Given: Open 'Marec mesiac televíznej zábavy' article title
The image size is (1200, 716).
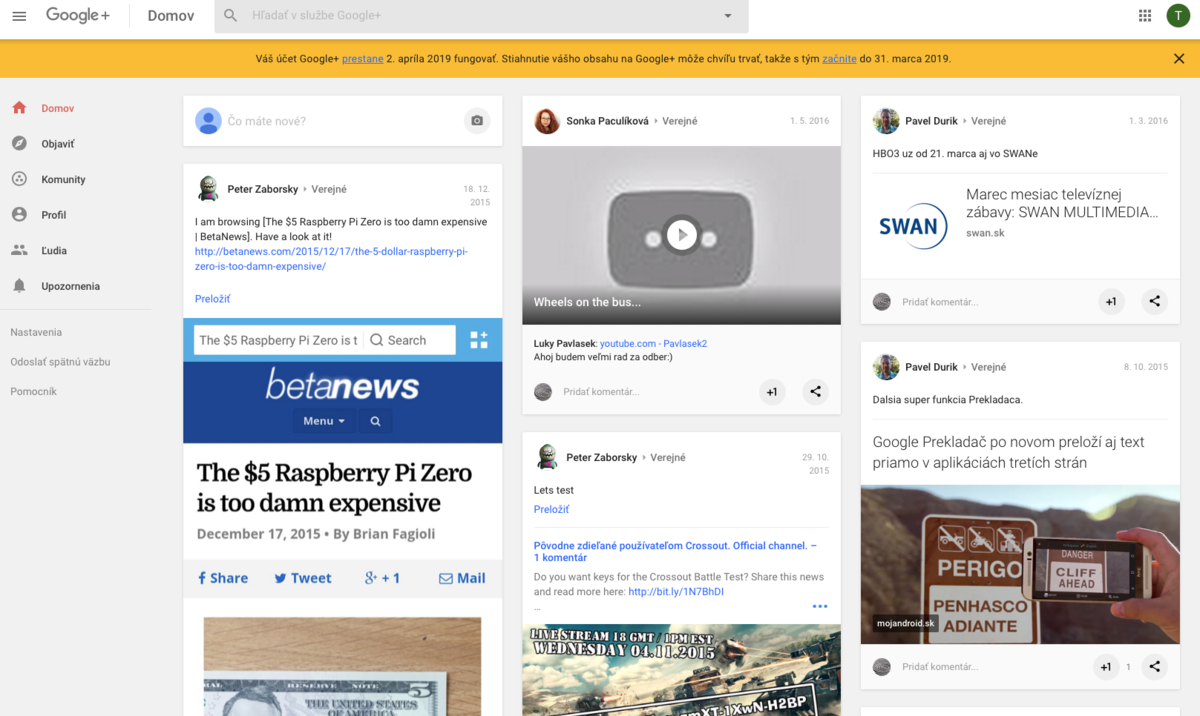Looking at the screenshot, I should pyautogui.click(x=1062, y=203).
